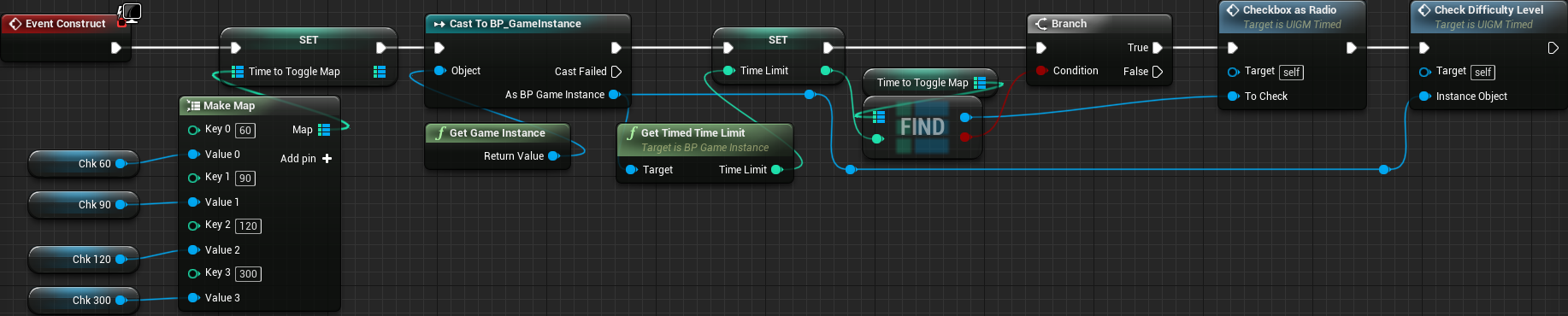Click the first SET node's input exec pin
The height and width of the screenshot is (316, 1568).
pos(236,48)
